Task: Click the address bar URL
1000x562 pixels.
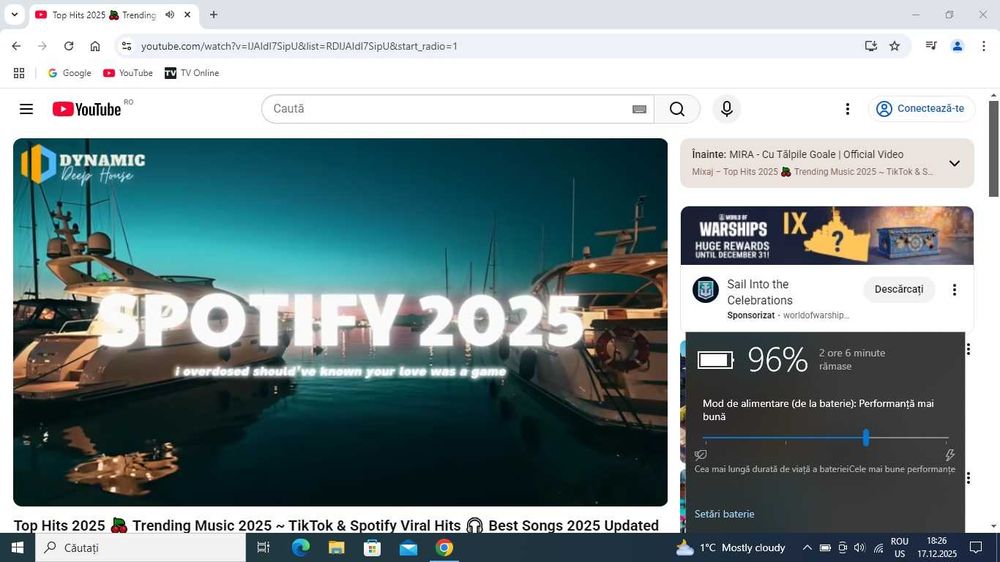Action: pos(299,46)
